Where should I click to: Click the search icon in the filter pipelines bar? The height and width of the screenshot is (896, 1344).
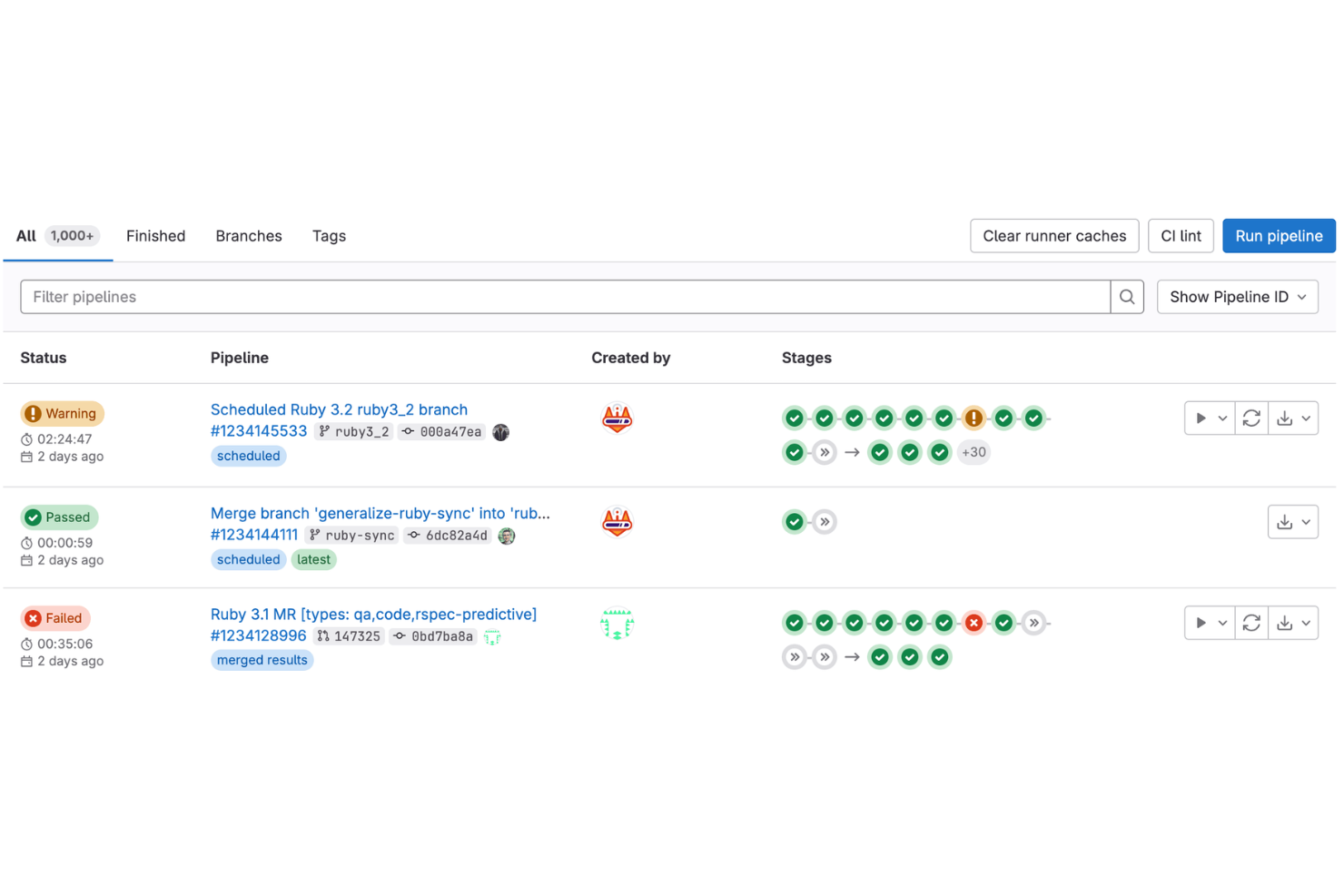click(x=1127, y=297)
